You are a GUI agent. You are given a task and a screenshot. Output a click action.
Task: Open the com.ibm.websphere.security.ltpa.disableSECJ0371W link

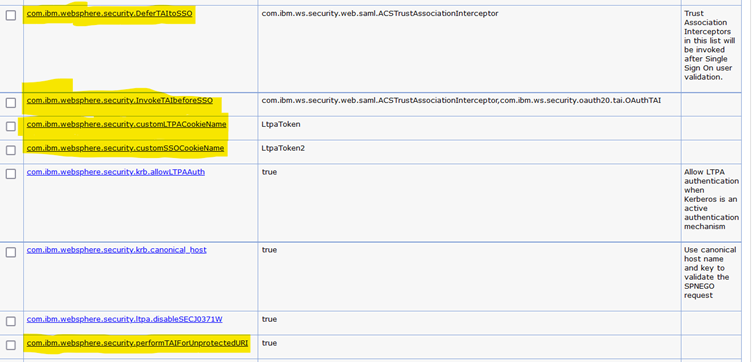click(x=125, y=319)
